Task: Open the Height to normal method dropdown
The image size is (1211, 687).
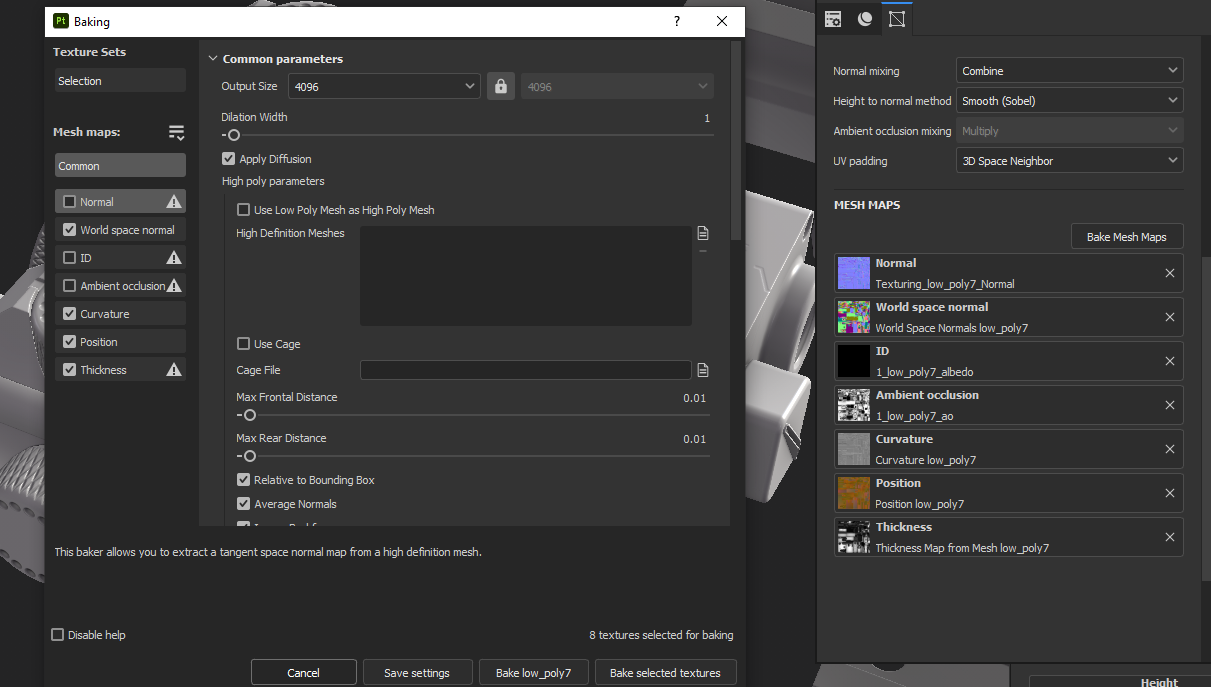Action: coord(1070,101)
